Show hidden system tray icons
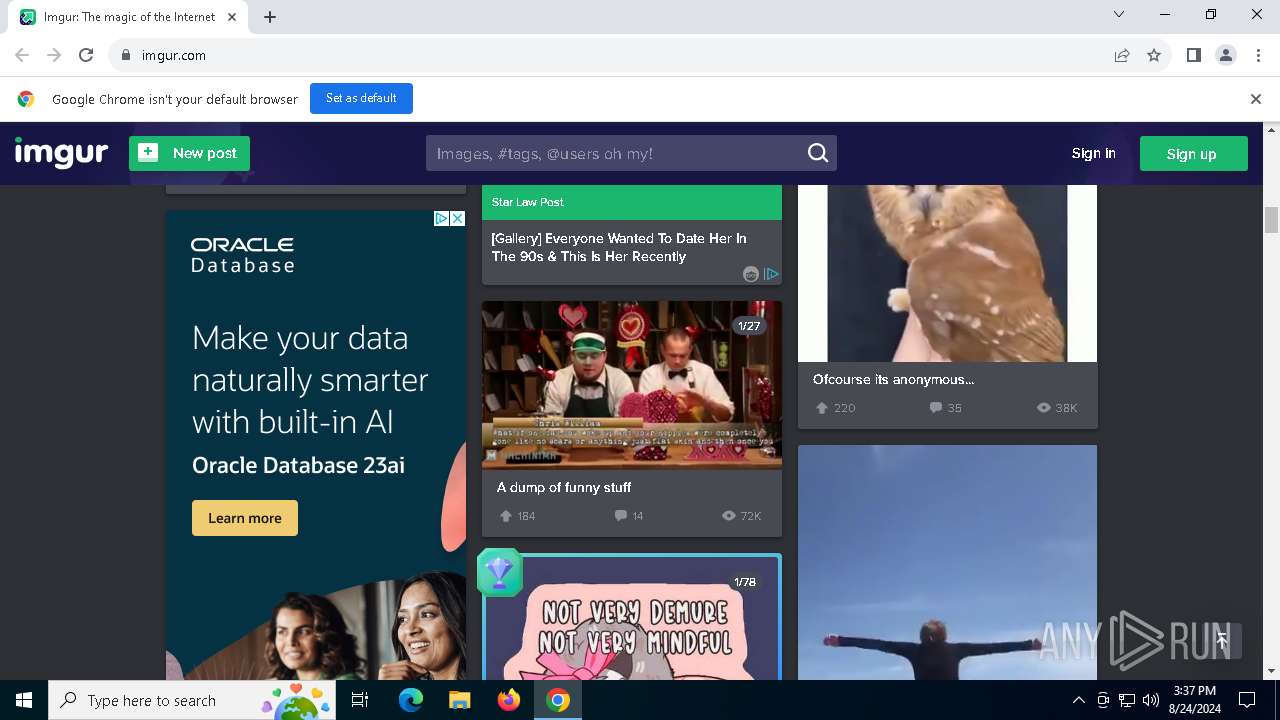 1078,700
